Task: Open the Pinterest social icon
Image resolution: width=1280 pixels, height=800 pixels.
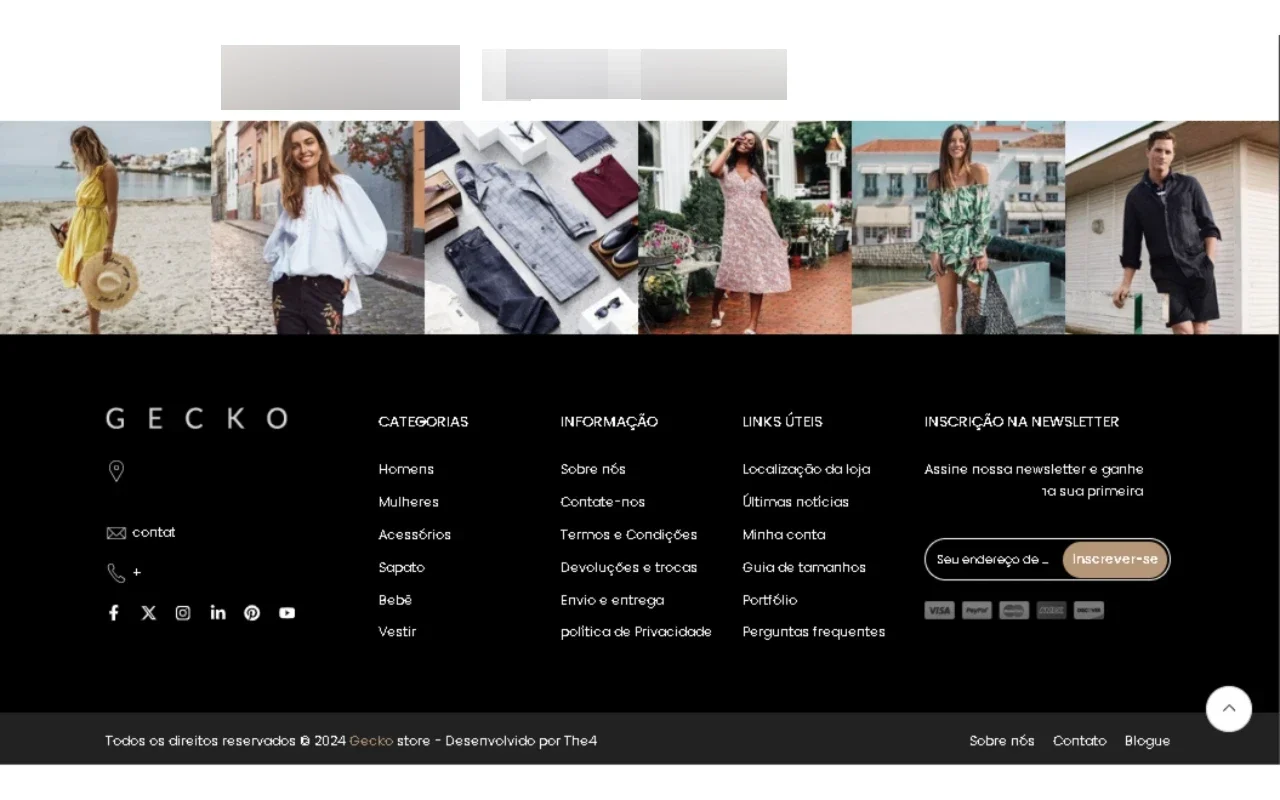Action: coord(252,613)
